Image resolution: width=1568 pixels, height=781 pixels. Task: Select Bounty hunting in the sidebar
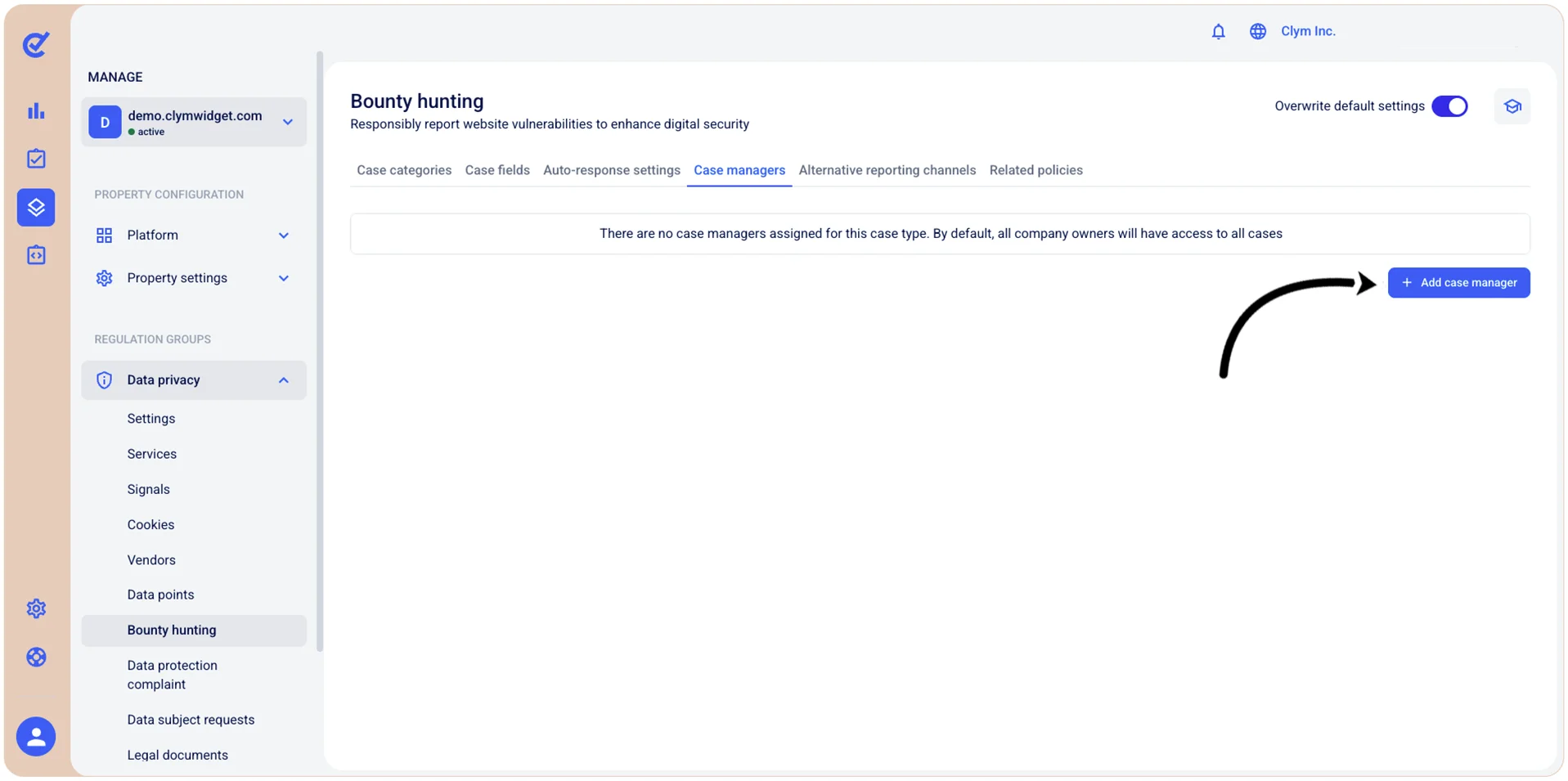[194, 631]
